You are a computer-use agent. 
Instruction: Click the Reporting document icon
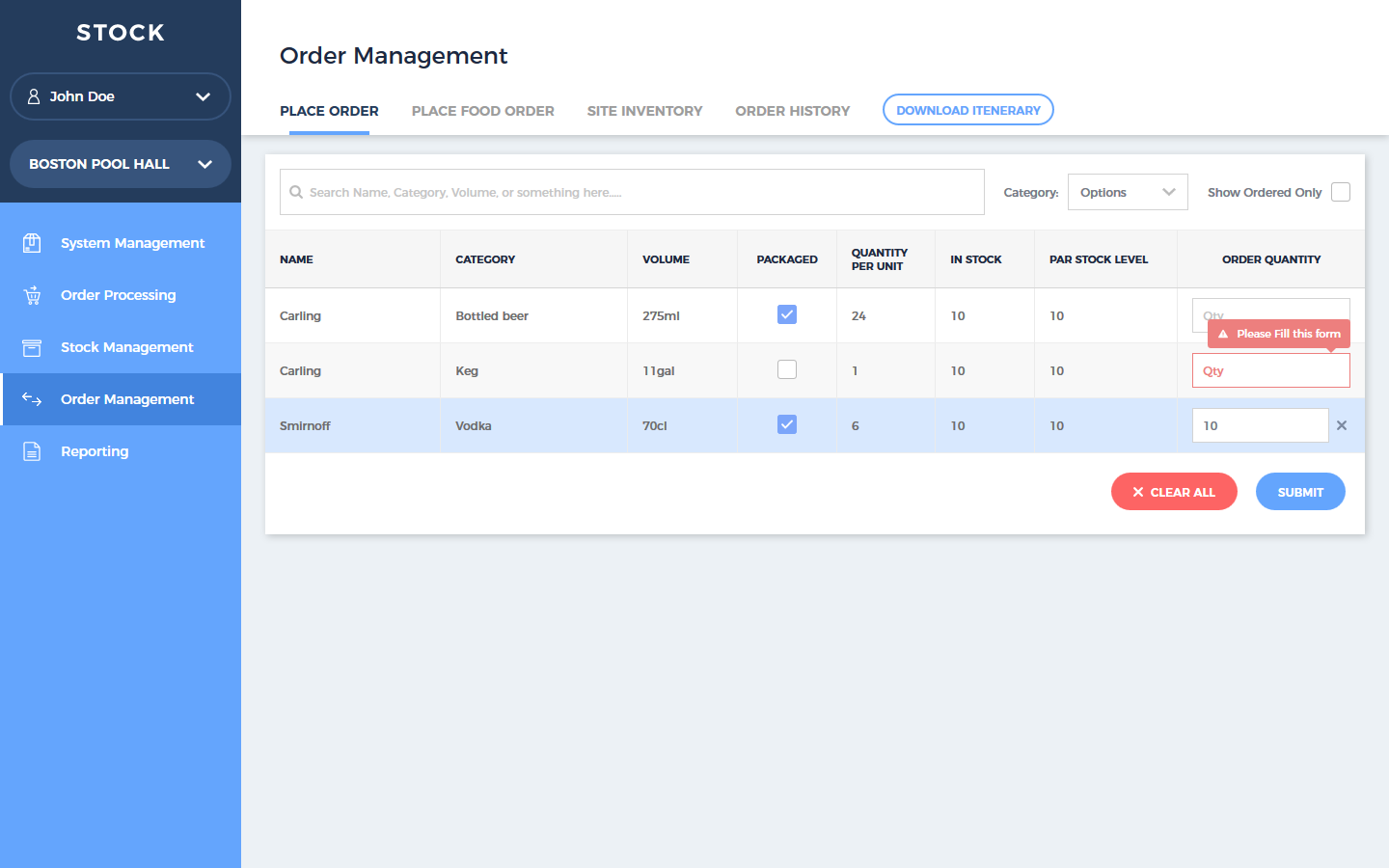click(x=32, y=451)
